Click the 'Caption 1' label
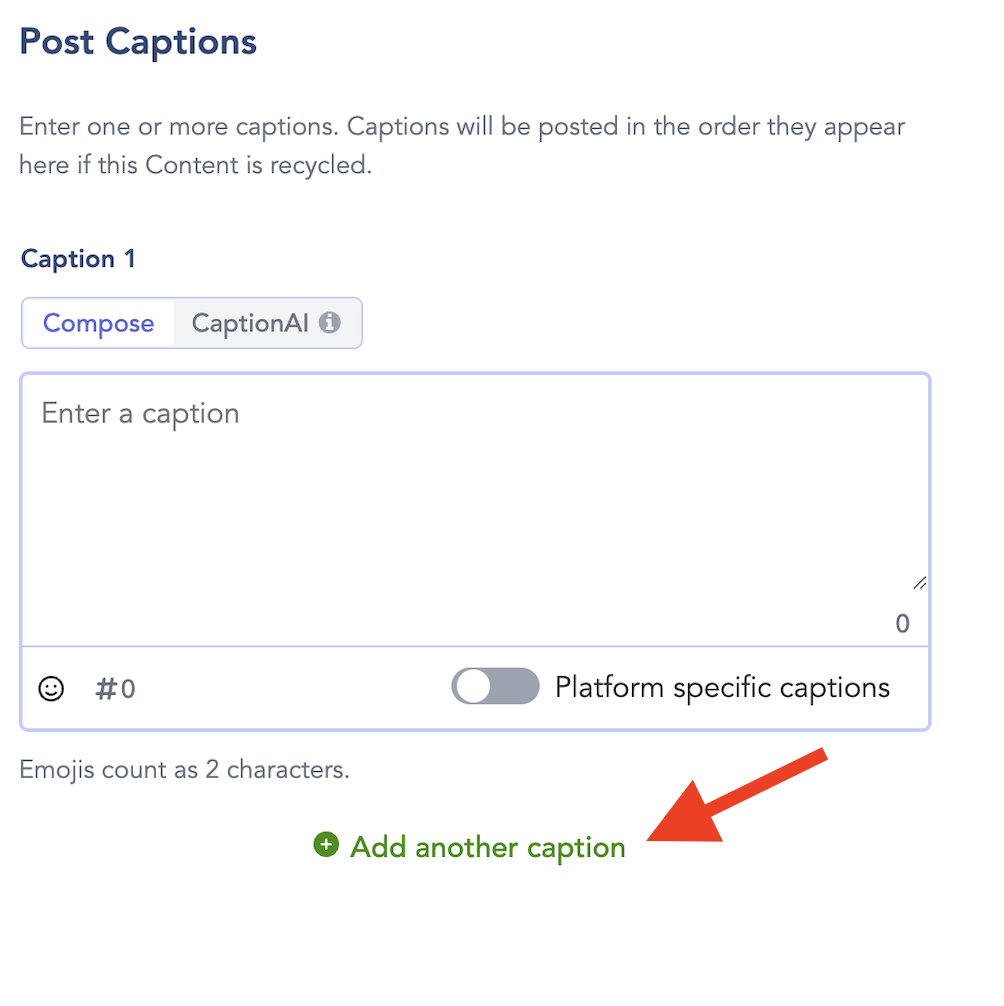This screenshot has width=1004, height=1006. (78, 259)
